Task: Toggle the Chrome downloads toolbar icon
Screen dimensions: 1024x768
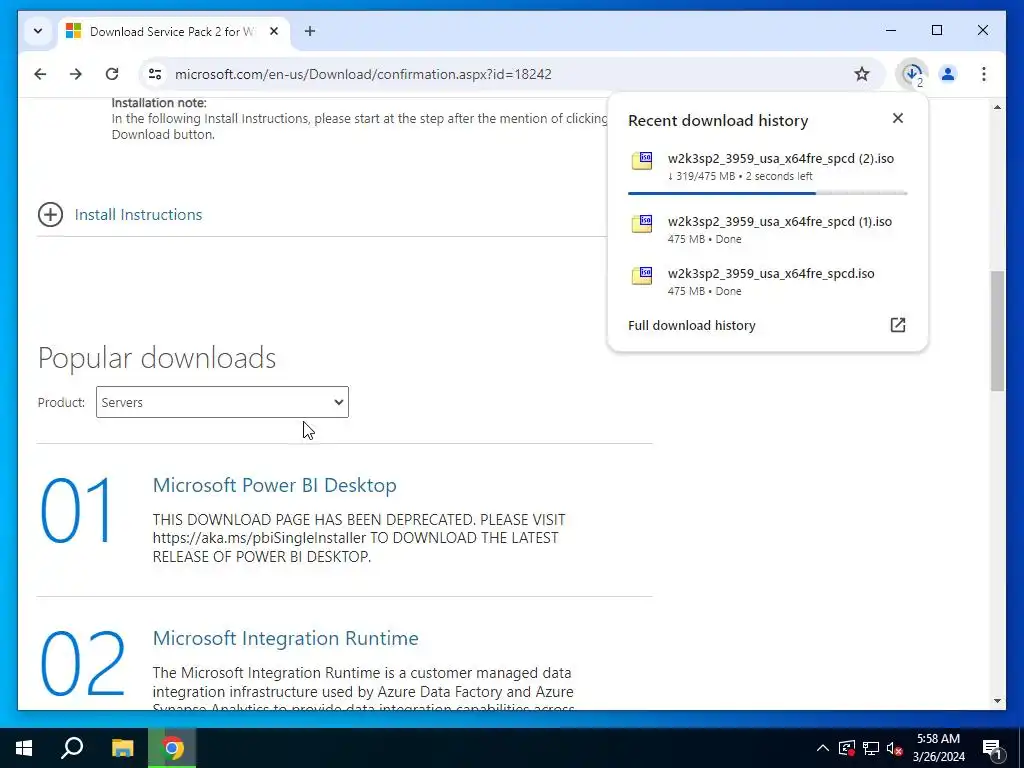Action: [x=912, y=74]
